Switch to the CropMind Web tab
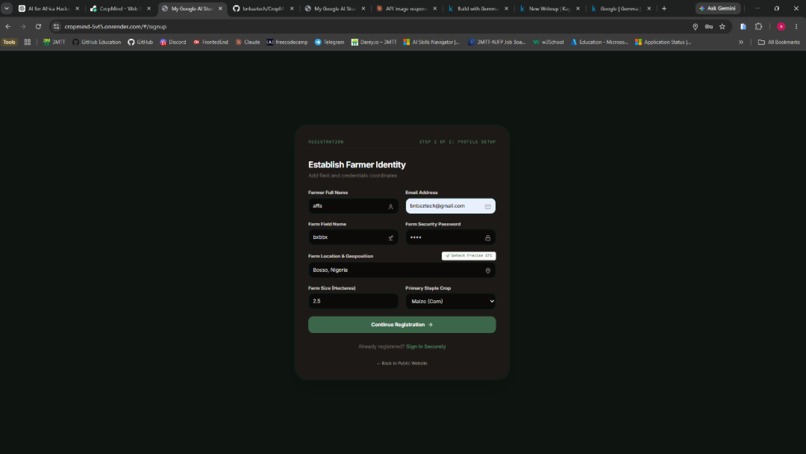Screen dimensions: 806x454 (x=121, y=8)
